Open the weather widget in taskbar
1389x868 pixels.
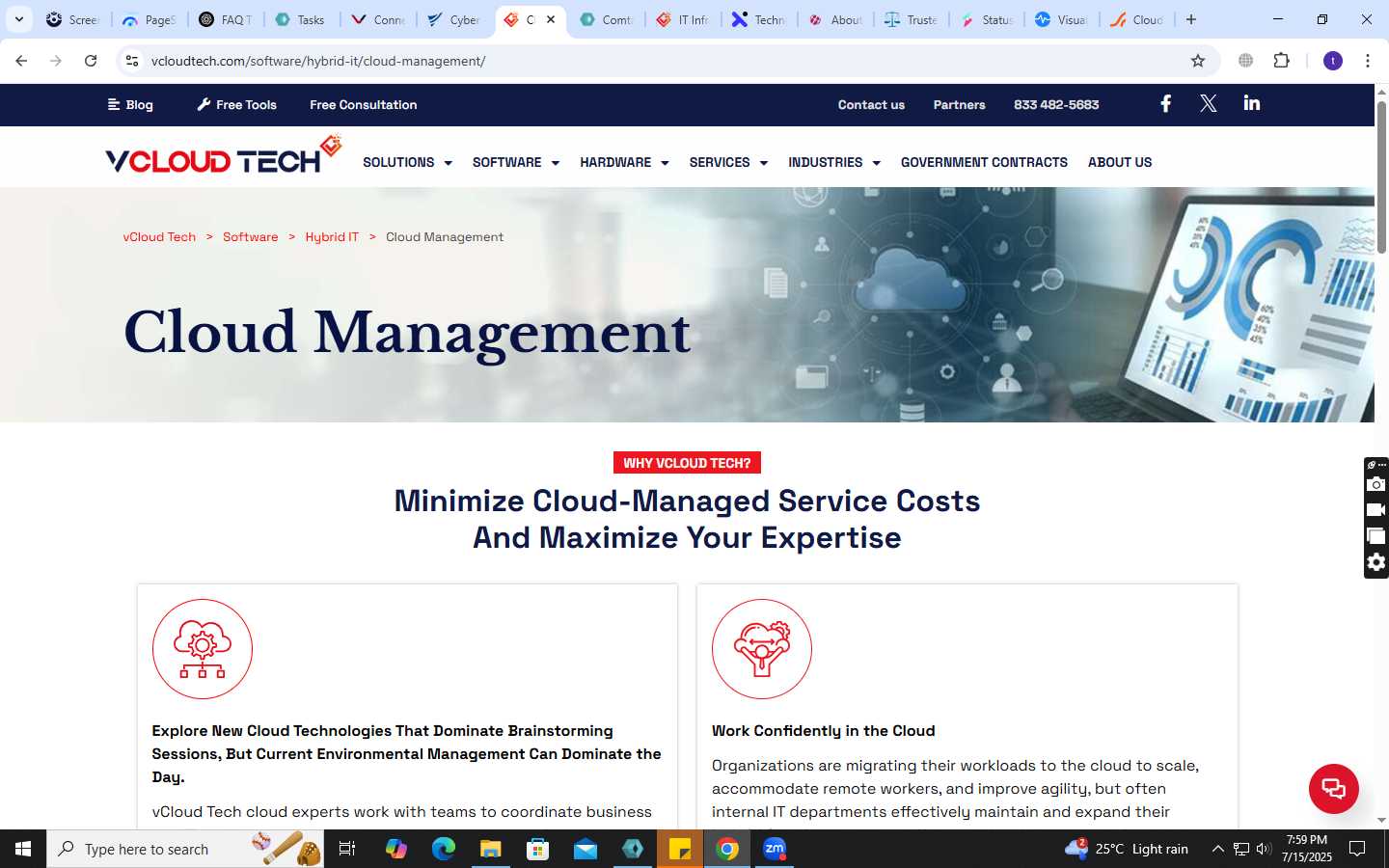(1127, 849)
